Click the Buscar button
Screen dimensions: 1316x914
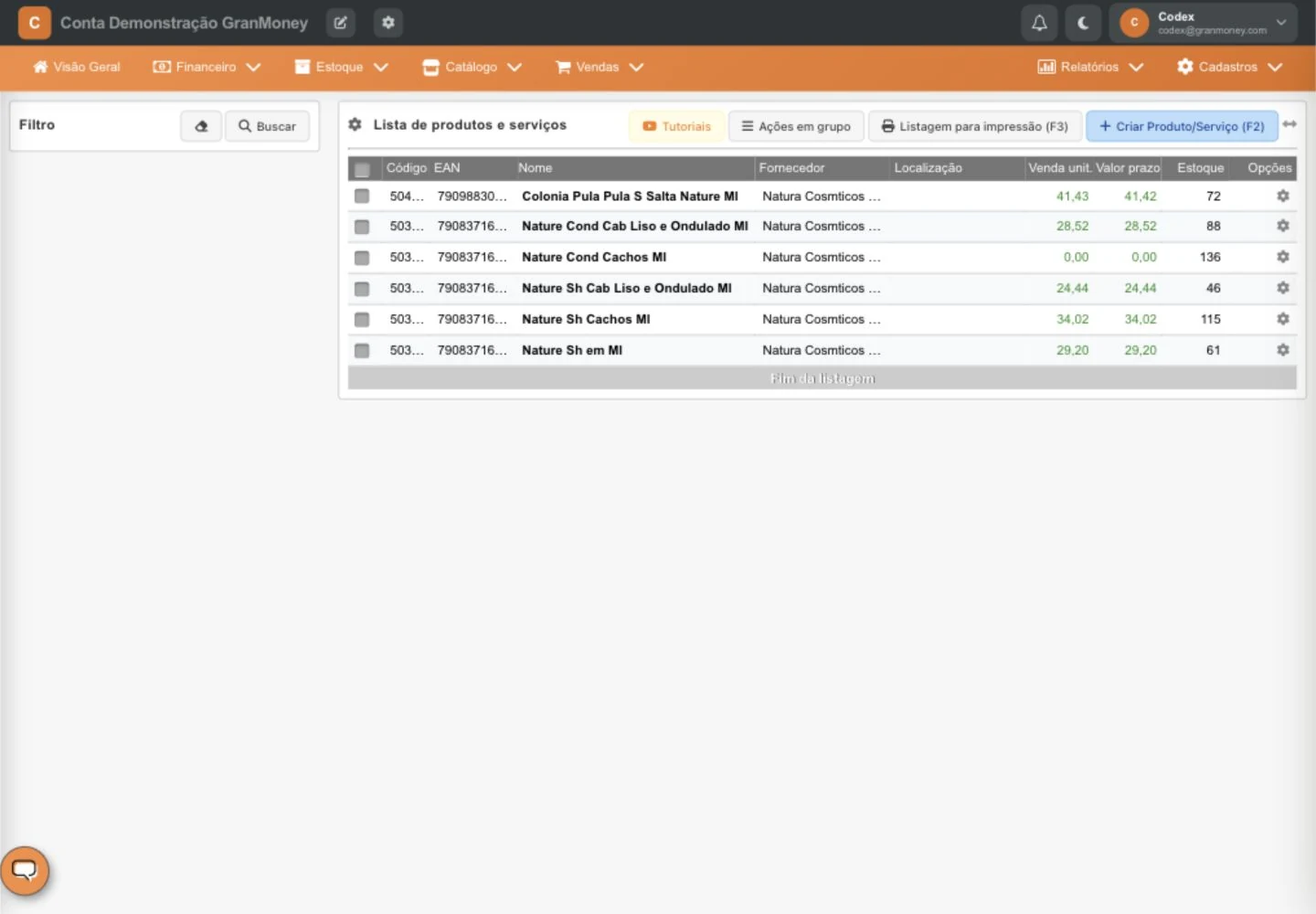point(268,126)
